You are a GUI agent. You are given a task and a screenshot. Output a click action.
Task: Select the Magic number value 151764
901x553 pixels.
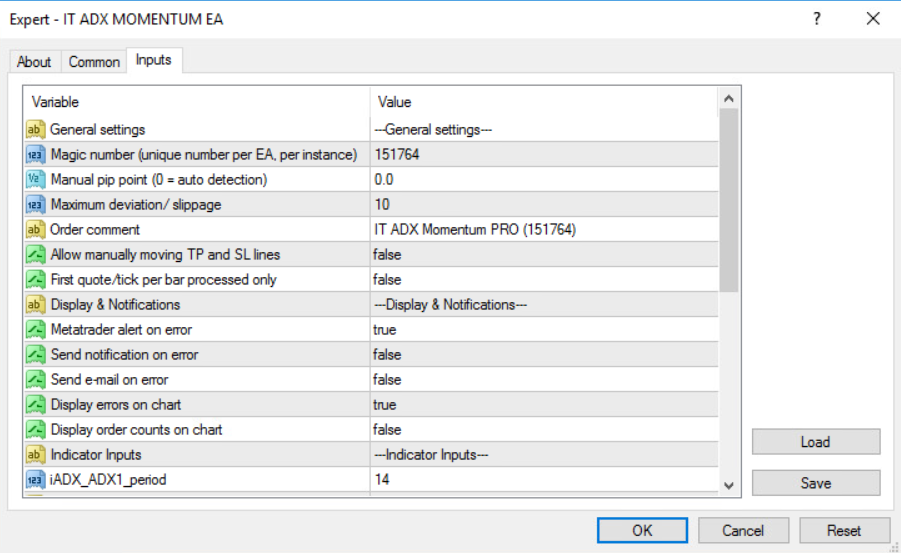[396, 155]
